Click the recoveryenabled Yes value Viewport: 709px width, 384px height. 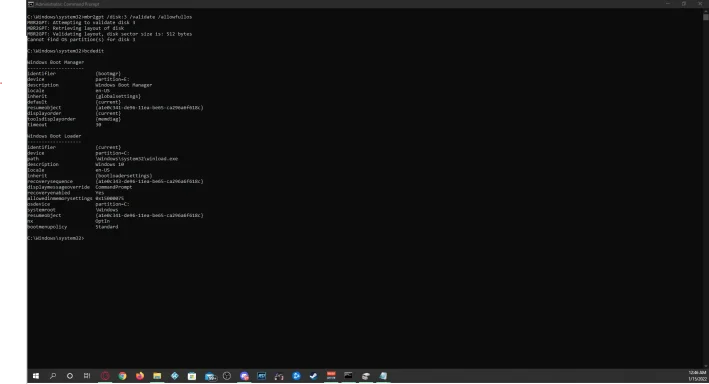click(99, 193)
